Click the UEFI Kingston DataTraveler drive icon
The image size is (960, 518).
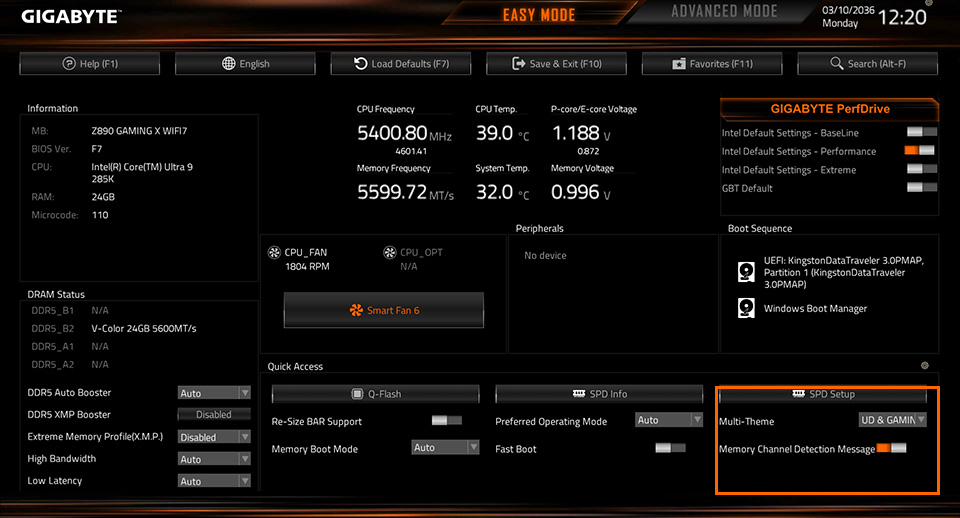tap(746, 272)
